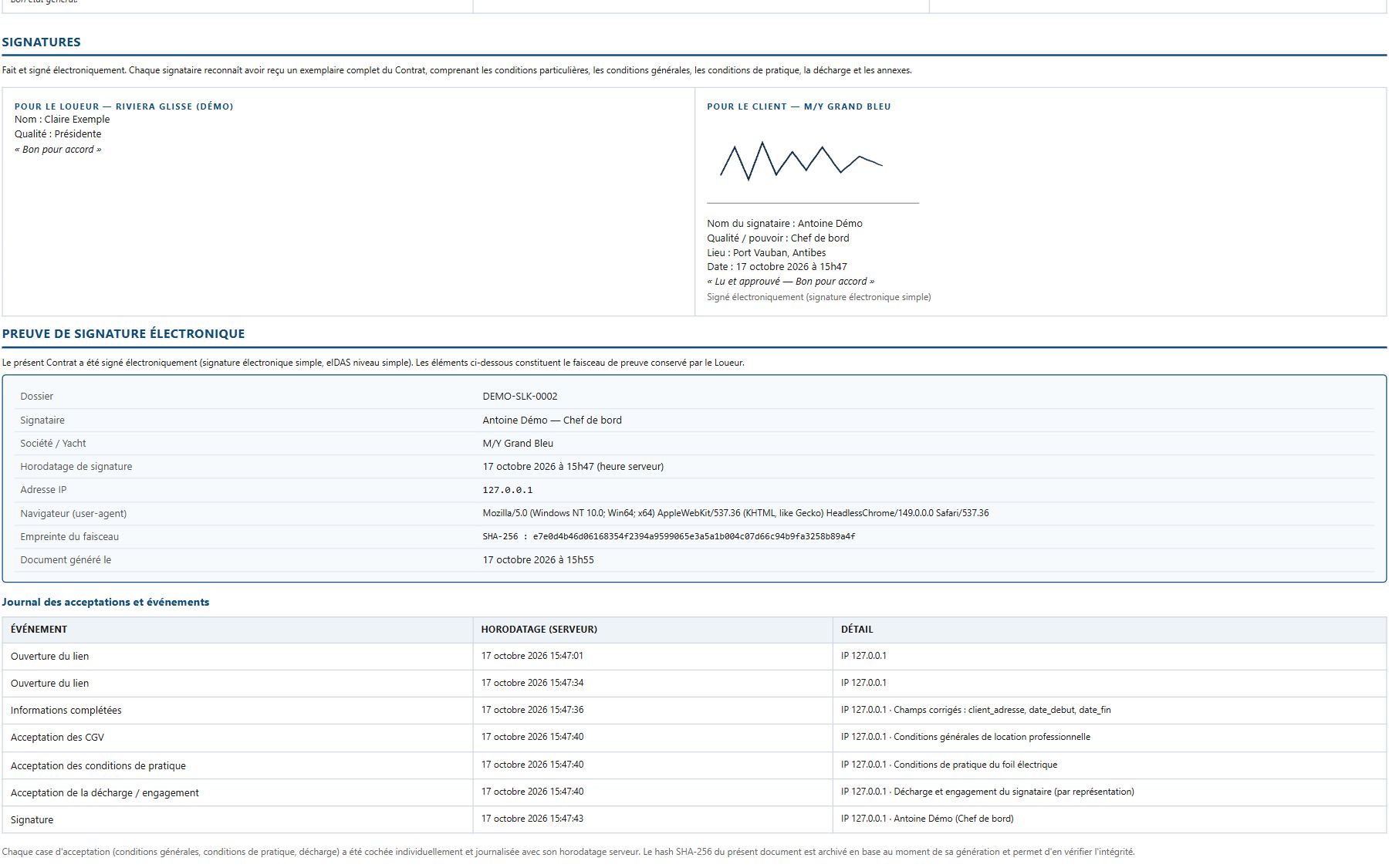
Task: Select the 15:47:01 'Ouverture du lien' timestamp
Action: pyautogui.click(x=532, y=656)
